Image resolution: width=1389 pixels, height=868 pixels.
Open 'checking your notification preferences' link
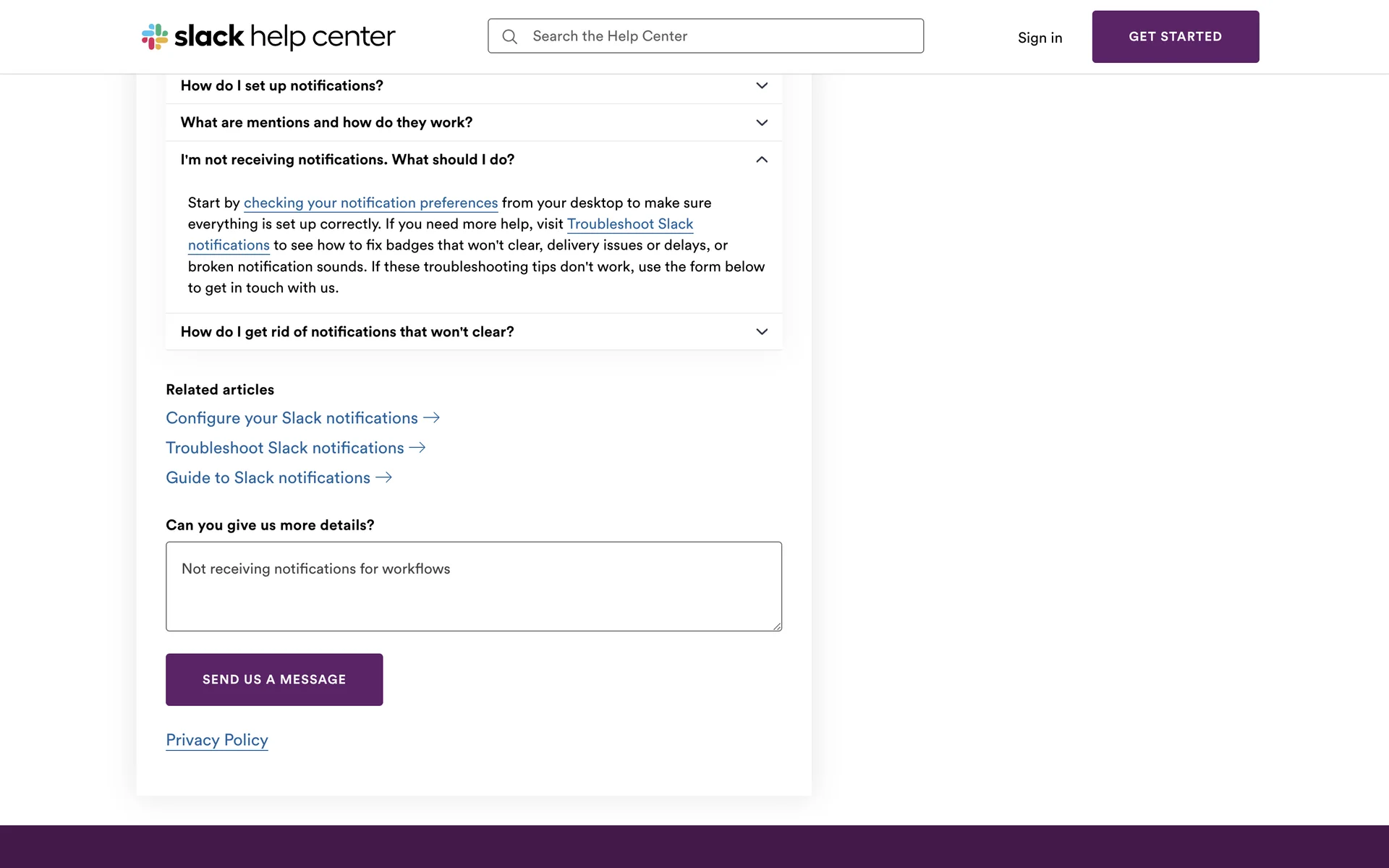(x=370, y=203)
